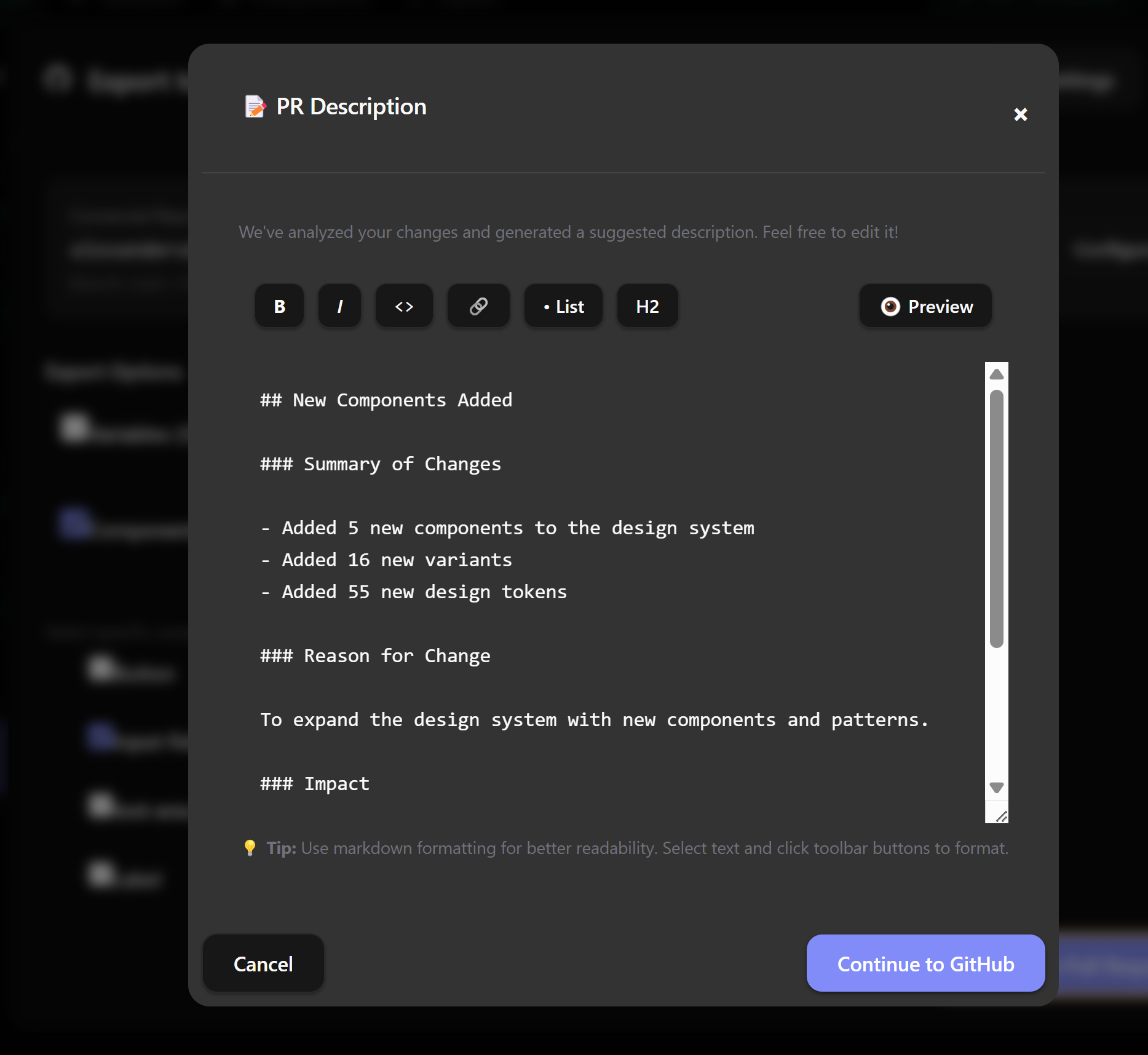Click the "### Impact" line in the editor
Viewport: 1148px width, 1055px height.
[x=315, y=784]
